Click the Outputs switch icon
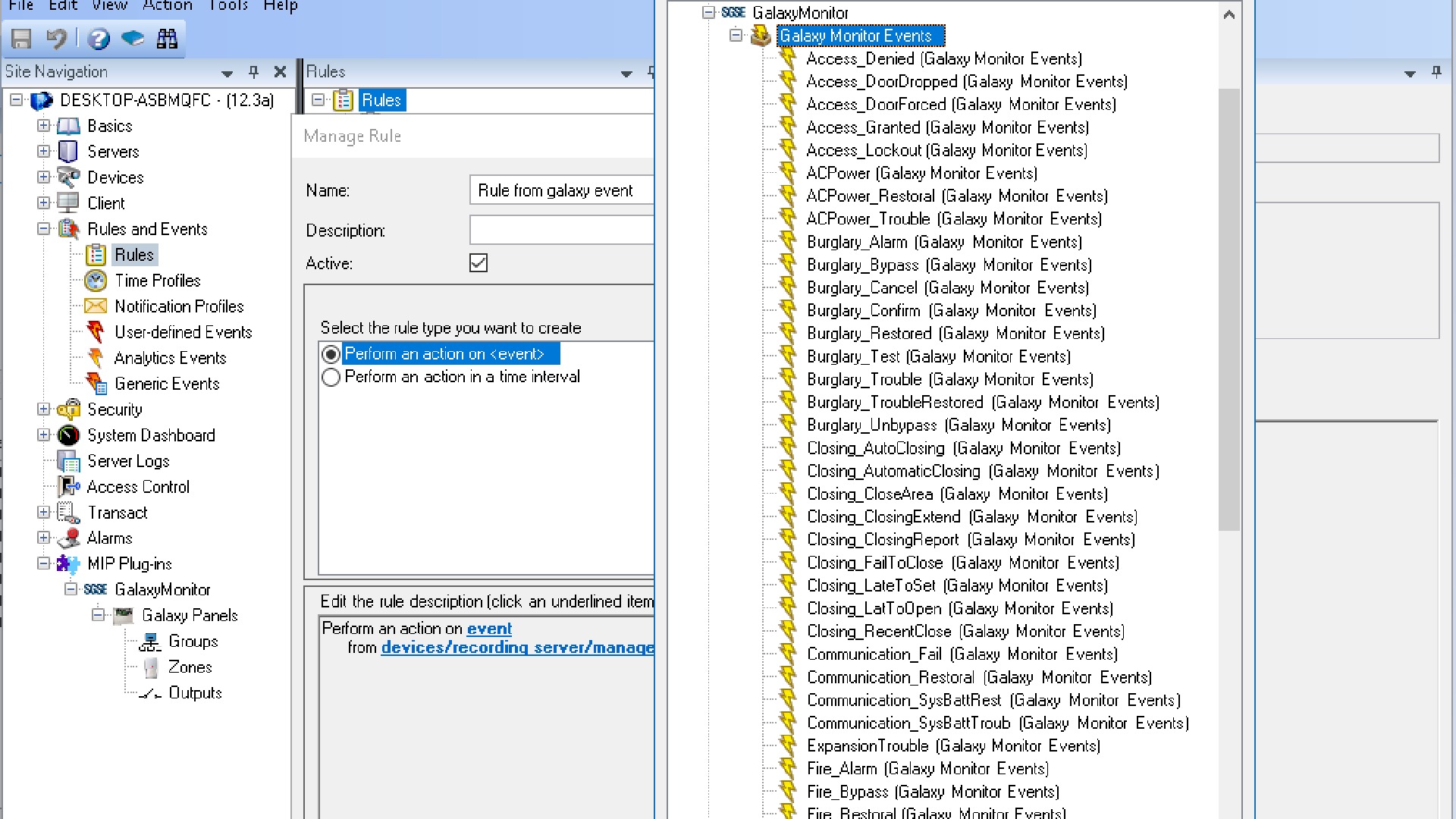Viewport: 1456px width, 819px height. click(x=150, y=693)
